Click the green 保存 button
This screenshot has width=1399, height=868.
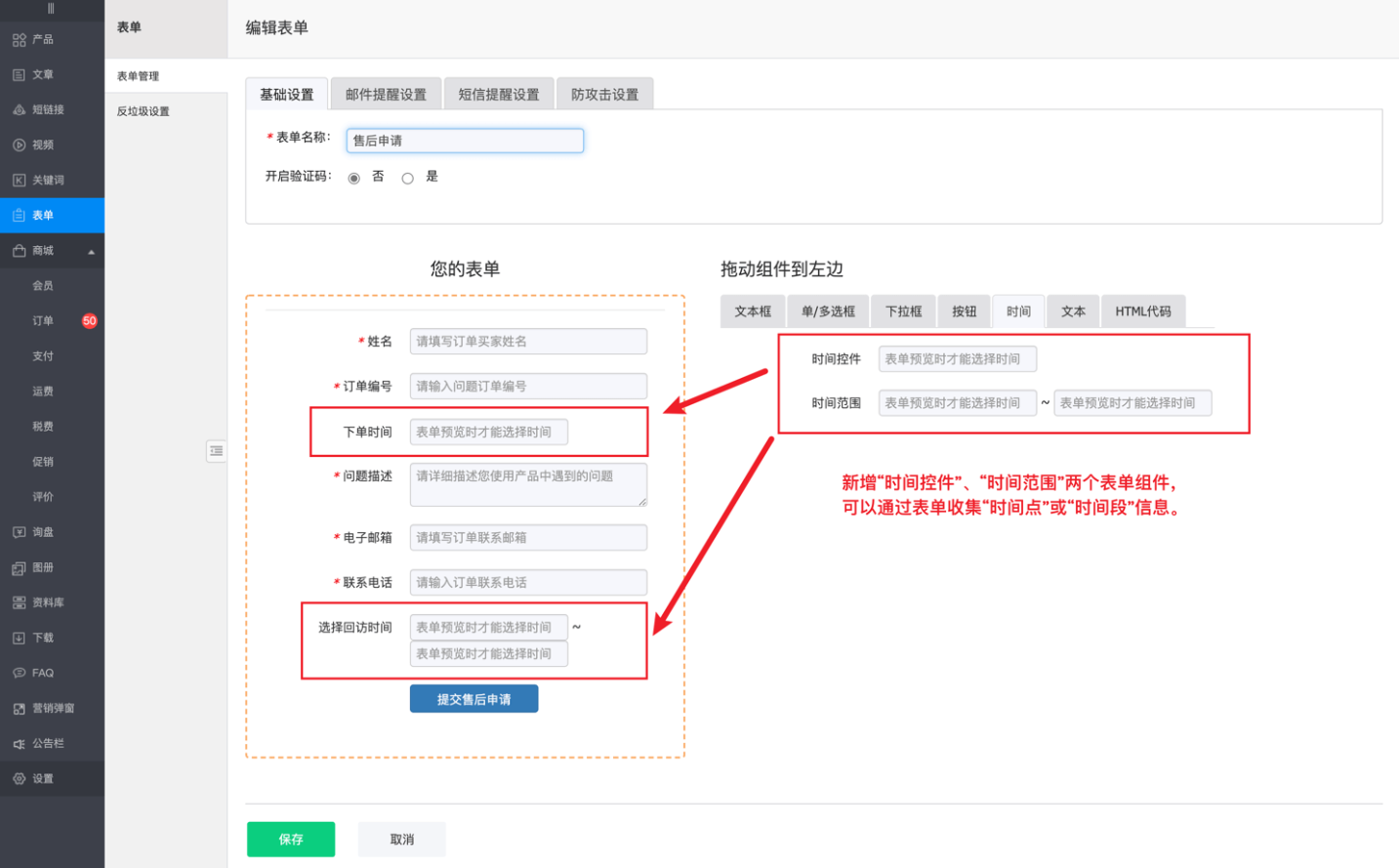[291, 840]
